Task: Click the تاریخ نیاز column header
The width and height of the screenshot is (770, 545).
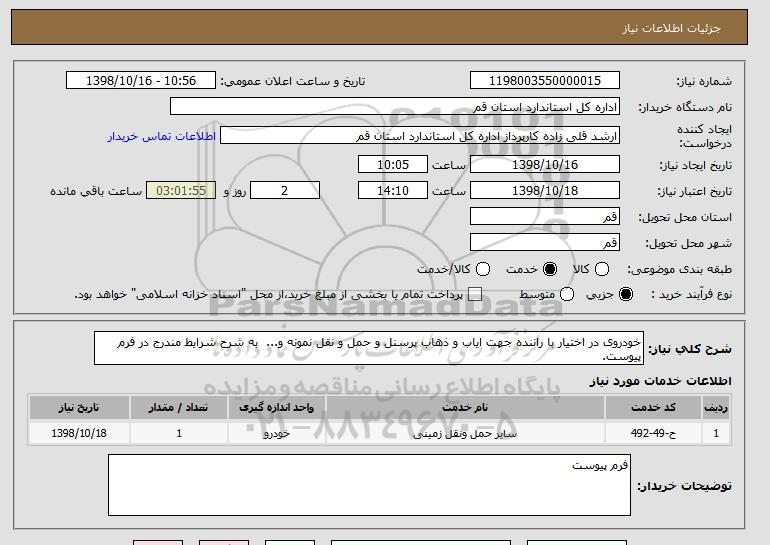Action: pos(79,408)
